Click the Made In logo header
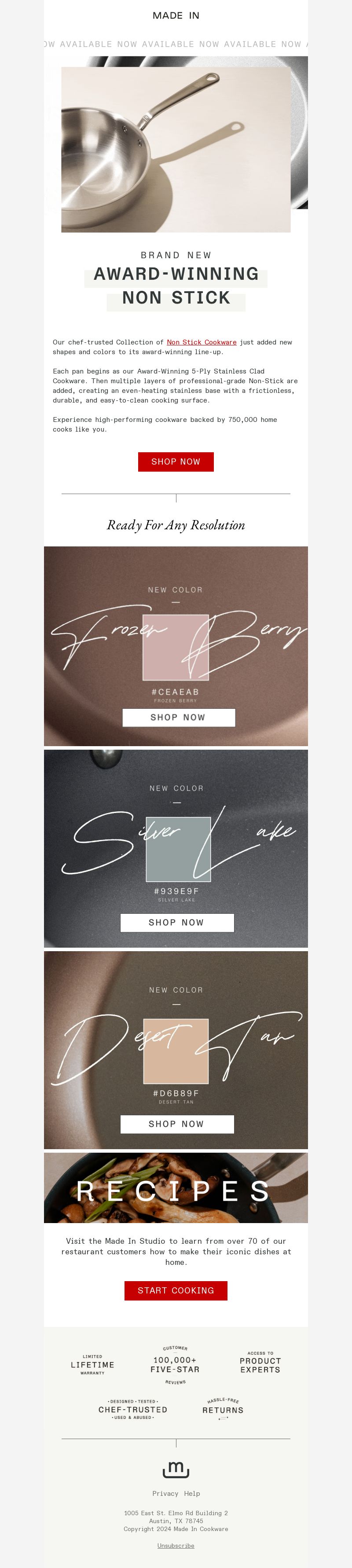The height and width of the screenshot is (1568, 352). coord(176,15)
